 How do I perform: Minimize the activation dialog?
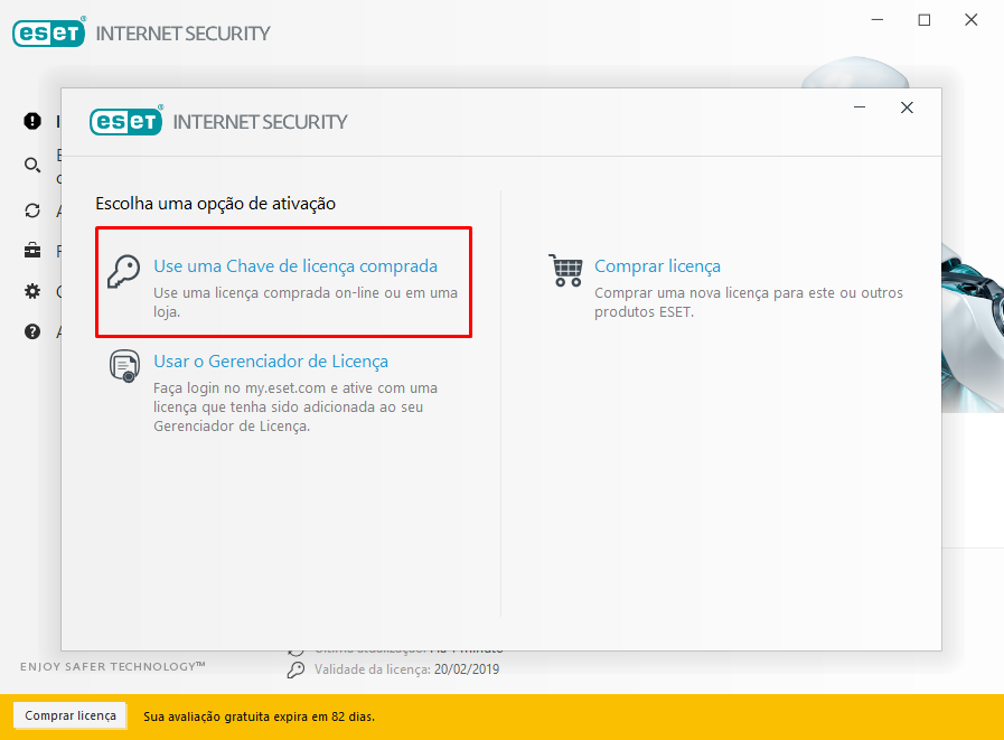point(860,108)
